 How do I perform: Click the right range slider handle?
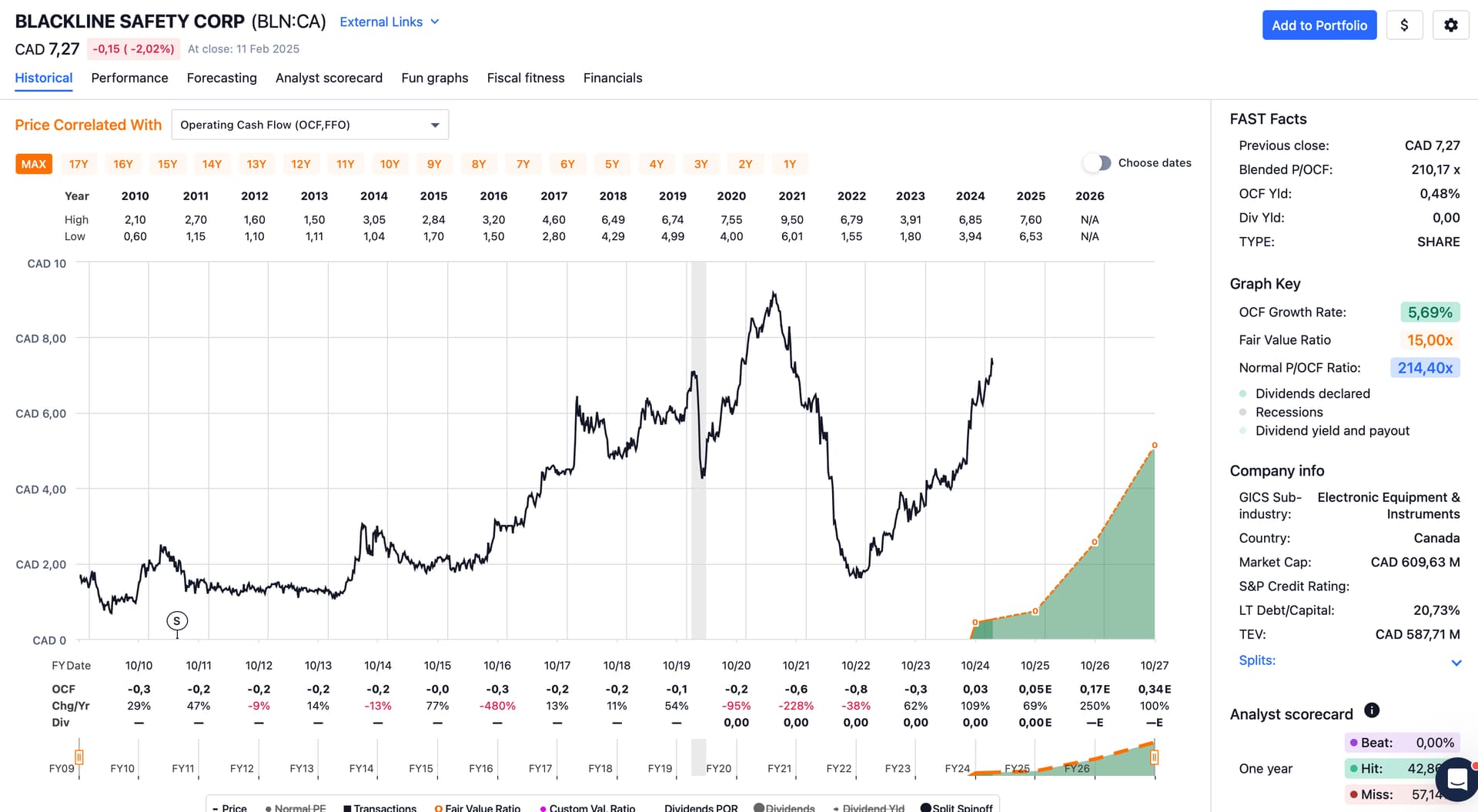(1154, 757)
